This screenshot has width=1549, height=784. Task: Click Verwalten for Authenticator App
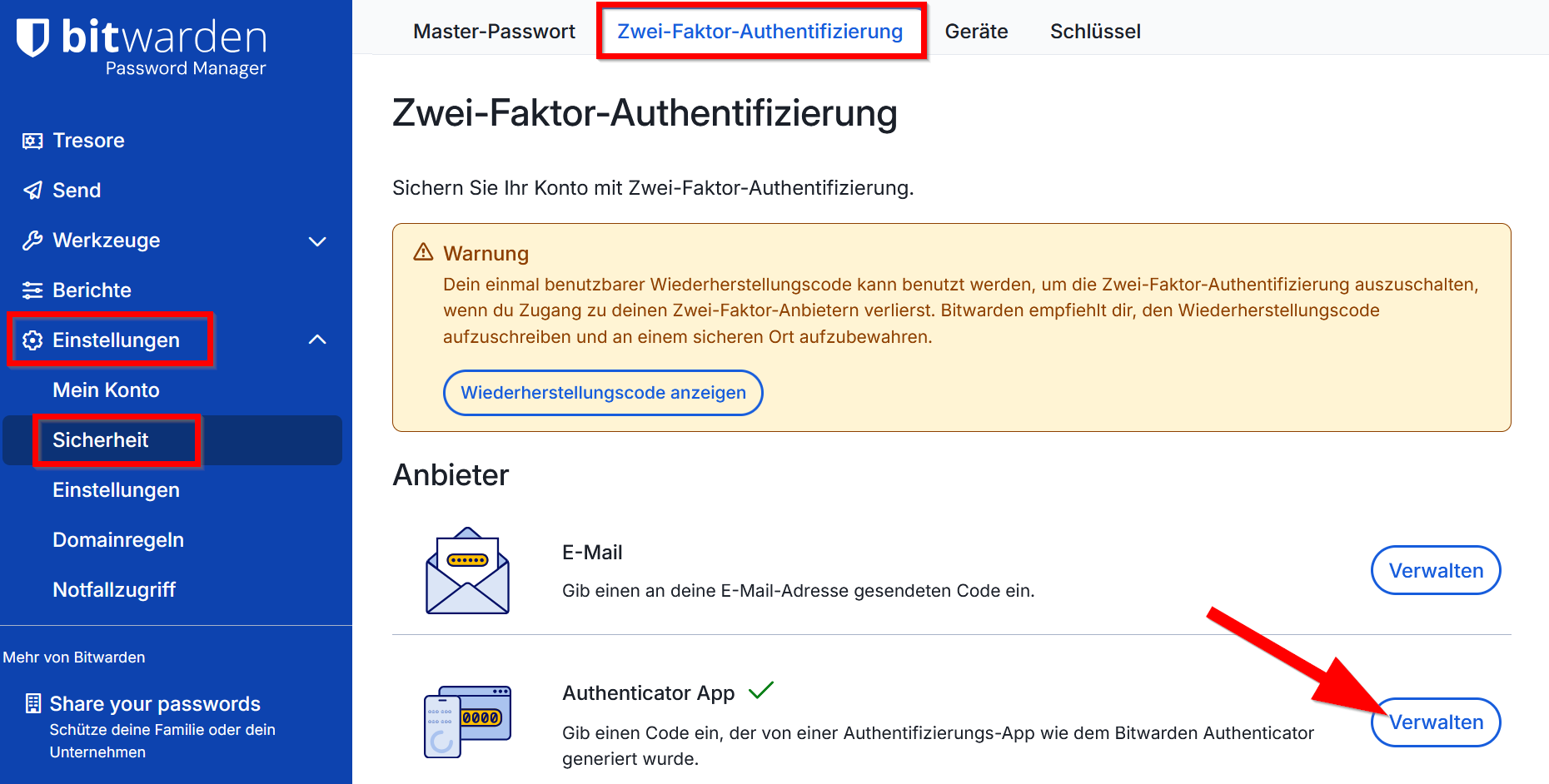coord(1435,722)
